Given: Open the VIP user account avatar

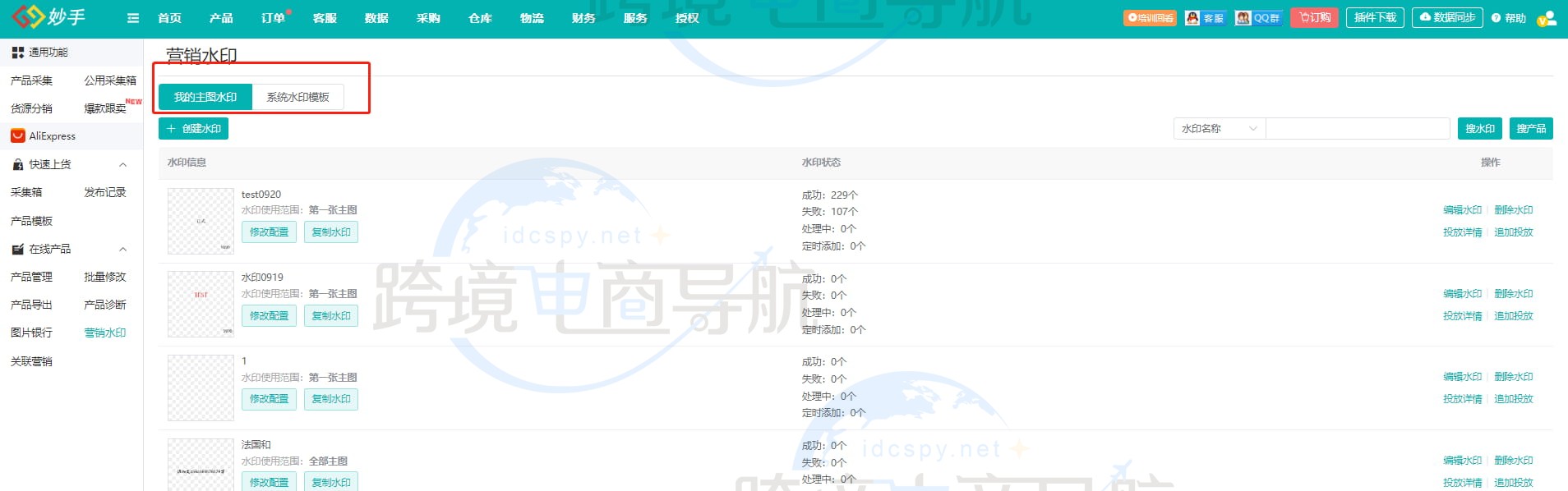Looking at the screenshot, I should [x=1547, y=18].
